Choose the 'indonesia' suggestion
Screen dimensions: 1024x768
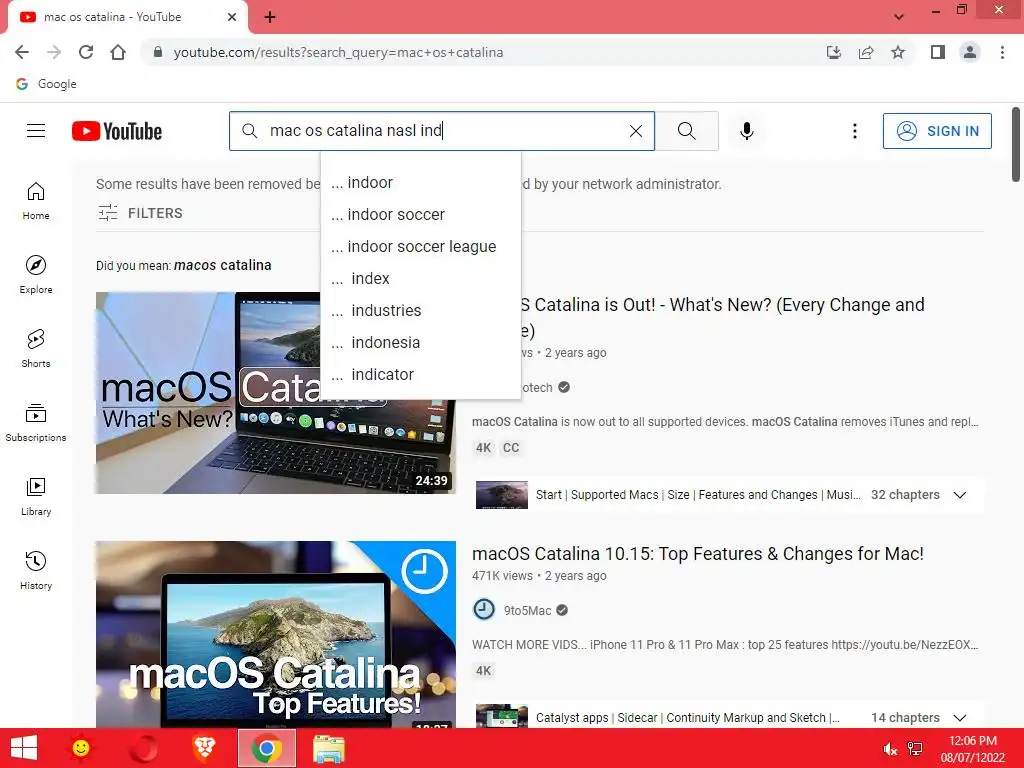[x=421, y=342]
